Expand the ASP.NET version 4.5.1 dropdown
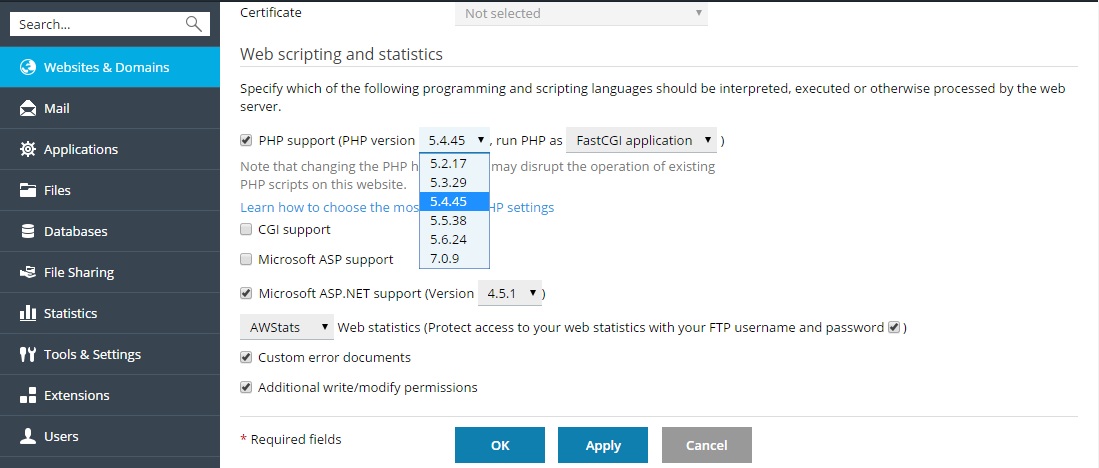Image resolution: width=1099 pixels, height=468 pixels. [511, 293]
